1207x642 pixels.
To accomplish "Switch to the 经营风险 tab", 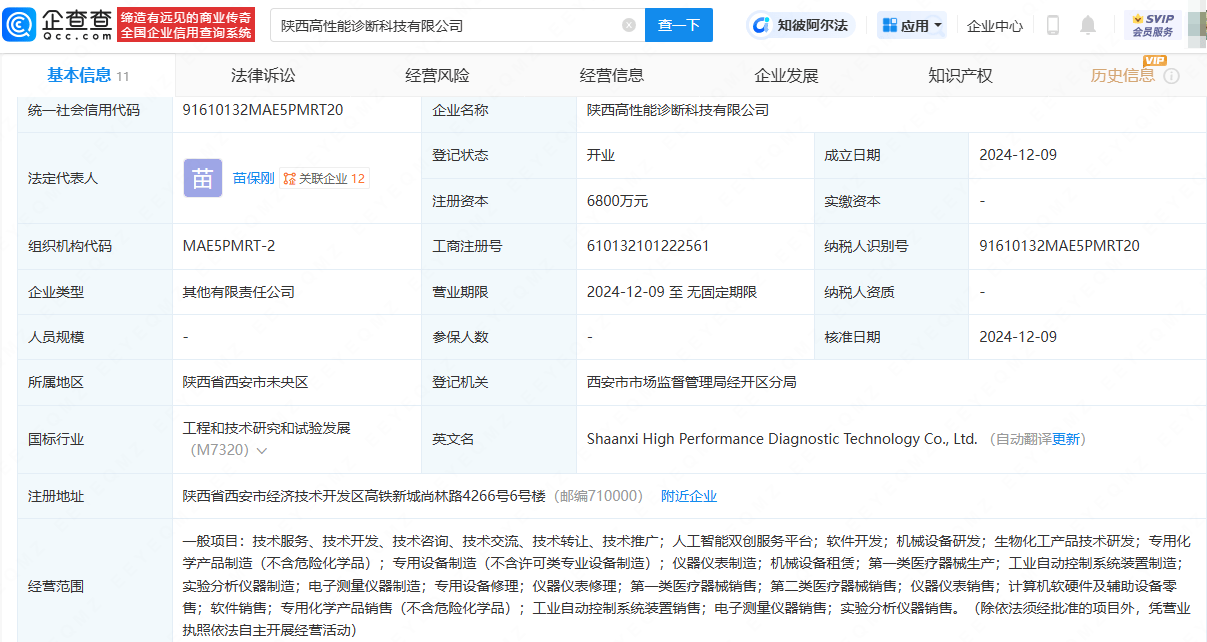I will [x=437, y=75].
